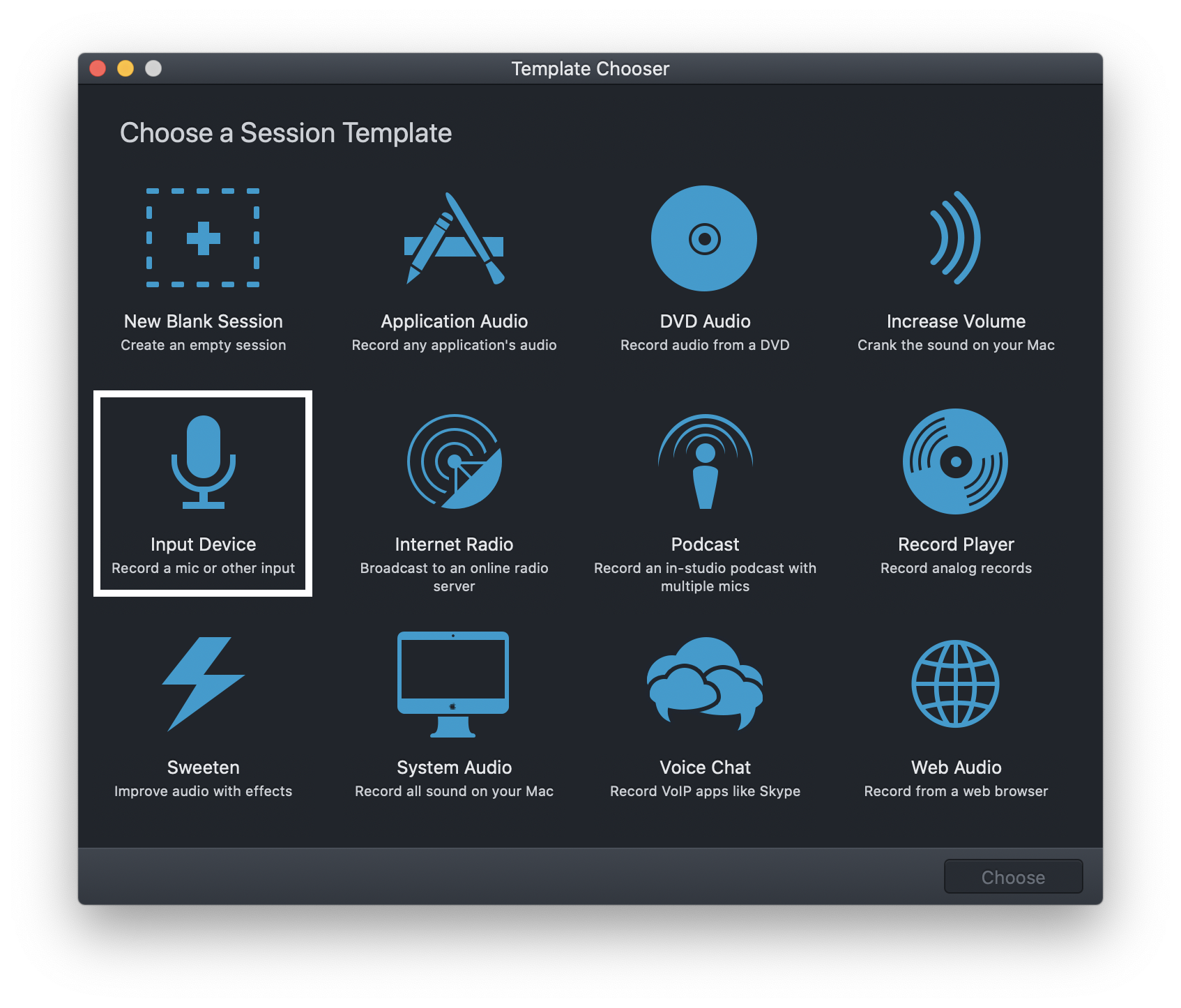
Task: Click the 'Record Player' label
Action: (x=956, y=544)
